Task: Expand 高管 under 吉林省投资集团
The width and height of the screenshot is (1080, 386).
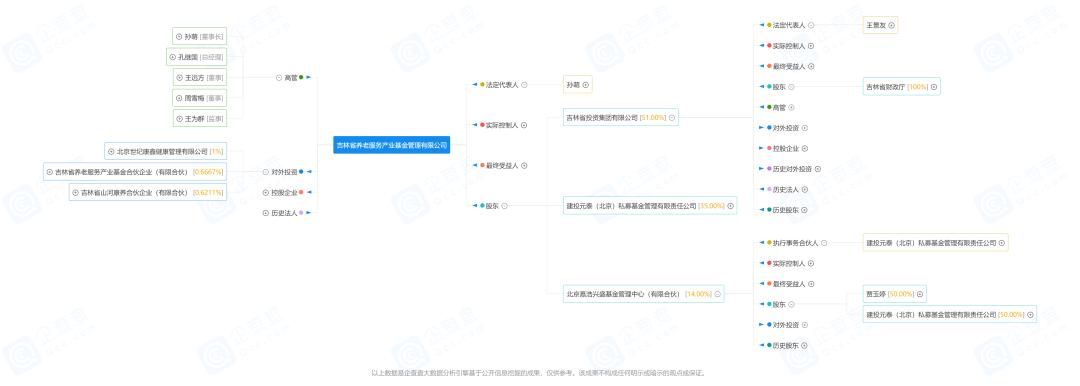Action: 791,108
